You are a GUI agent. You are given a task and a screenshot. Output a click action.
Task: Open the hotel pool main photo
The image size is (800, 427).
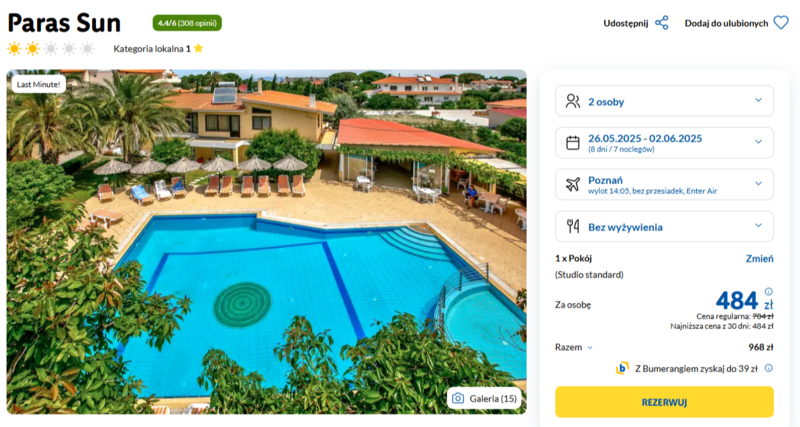(x=266, y=242)
